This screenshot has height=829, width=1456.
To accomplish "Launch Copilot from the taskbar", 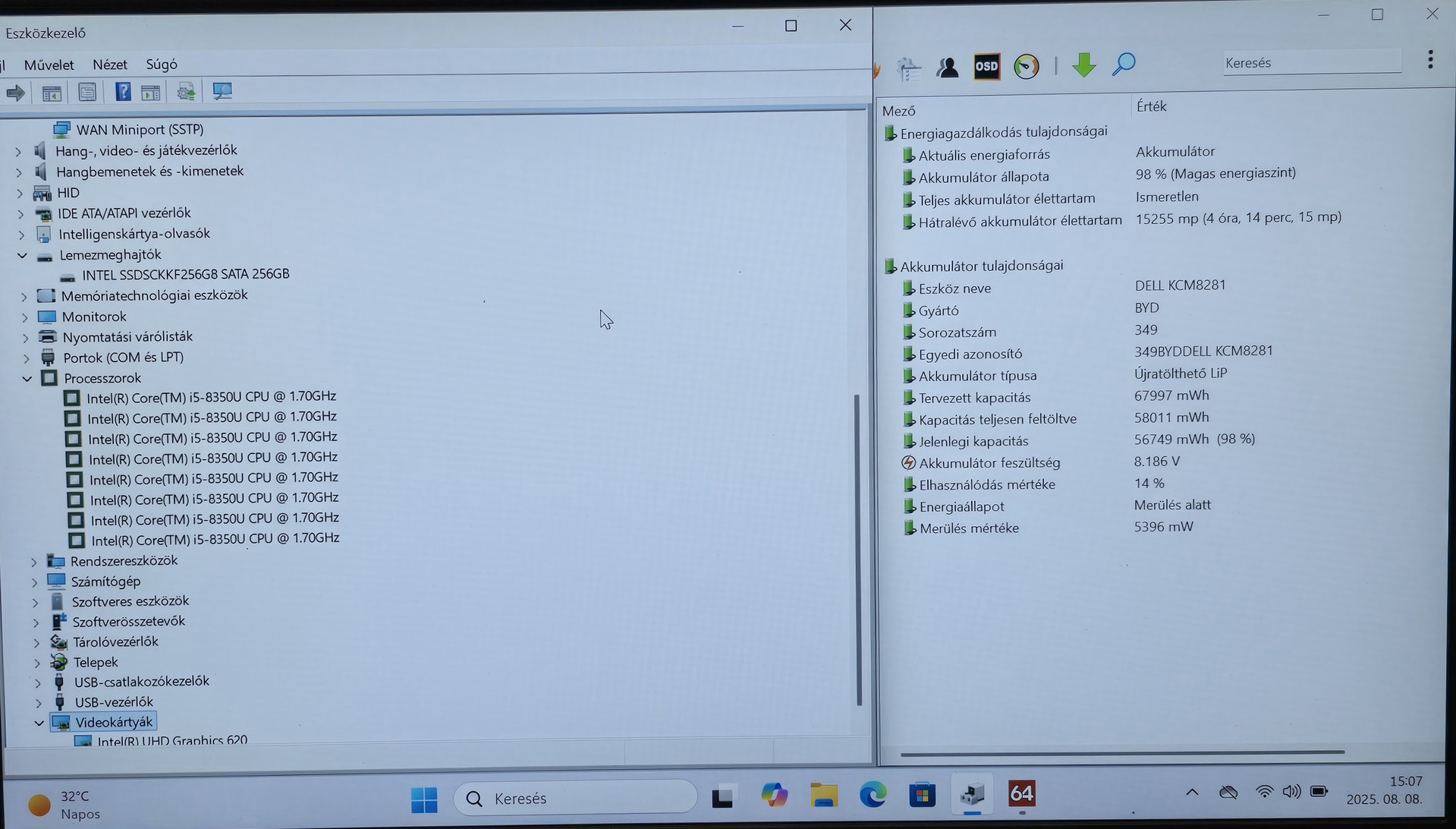I will coord(774,795).
